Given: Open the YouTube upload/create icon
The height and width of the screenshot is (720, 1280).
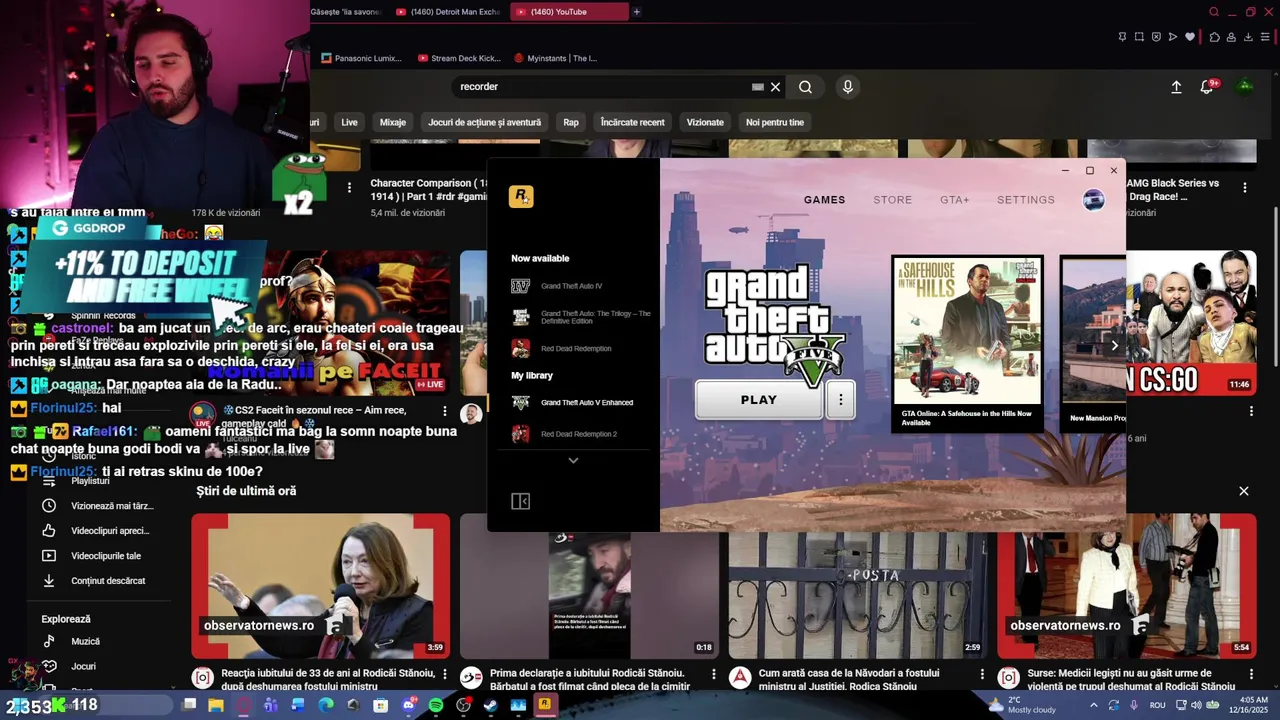Looking at the screenshot, I should pyautogui.click(x=1176, y=87).
